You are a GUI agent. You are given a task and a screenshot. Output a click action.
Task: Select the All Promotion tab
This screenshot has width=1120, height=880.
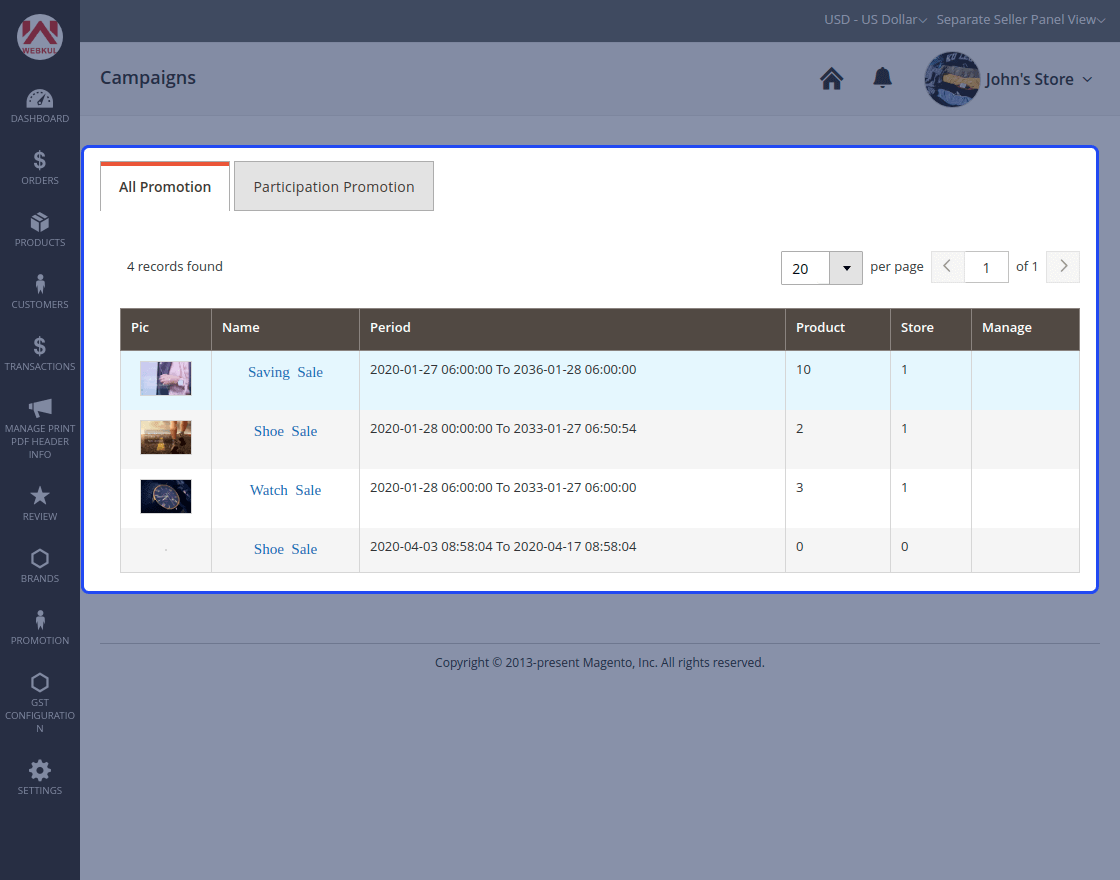165,187
